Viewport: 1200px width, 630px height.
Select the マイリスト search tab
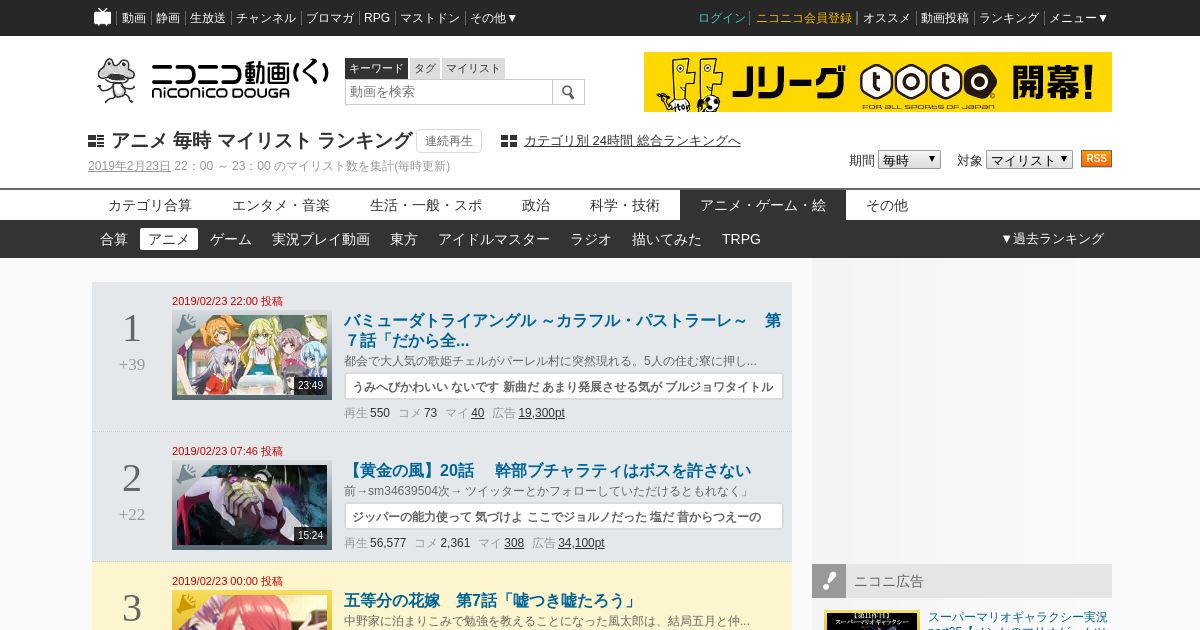(473, 68)
